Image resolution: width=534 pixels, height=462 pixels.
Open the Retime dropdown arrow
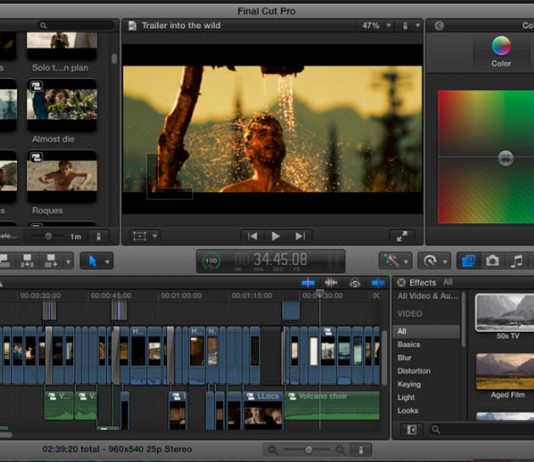[x=445, y=262]
